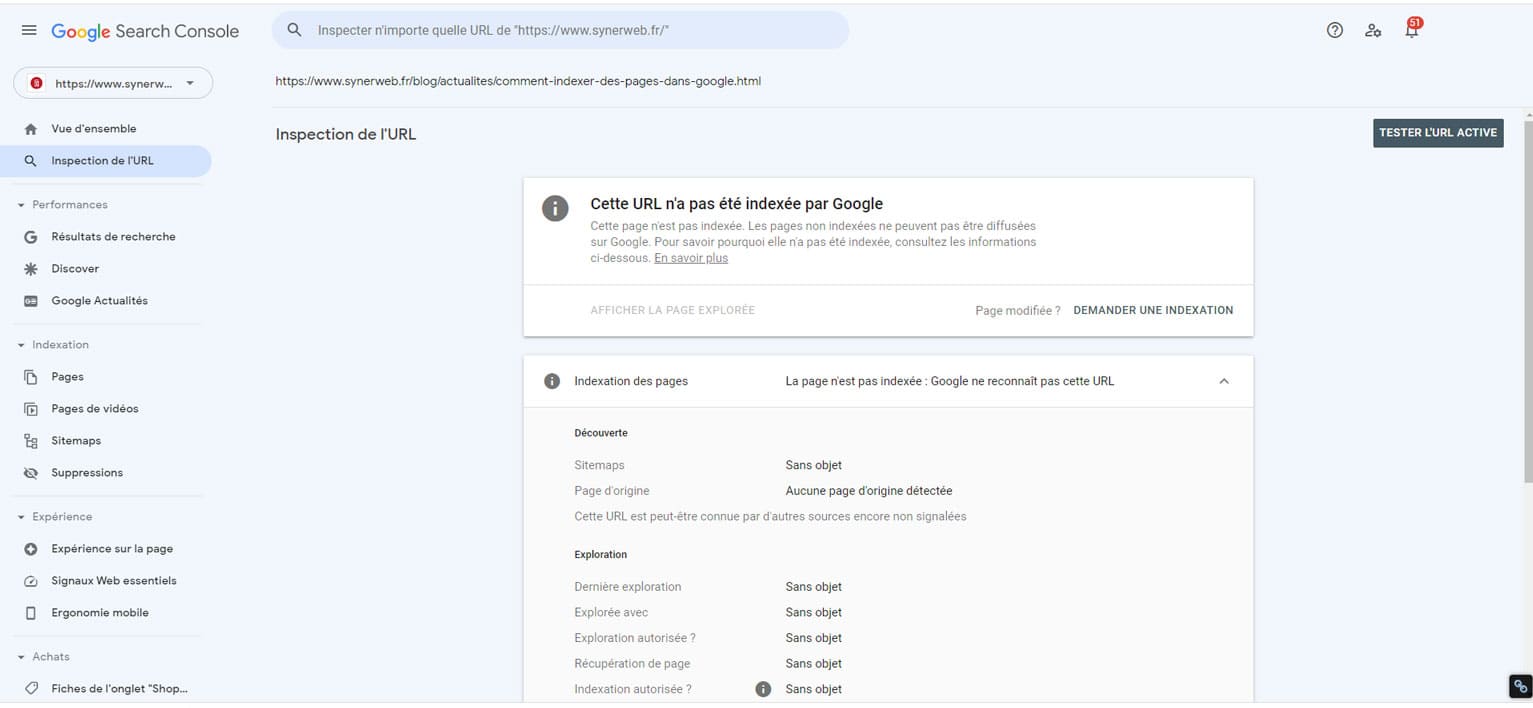Click the "Exploration" section heading
The width and height of the screenshot is (1533, 708).
(x=601, y=555)
